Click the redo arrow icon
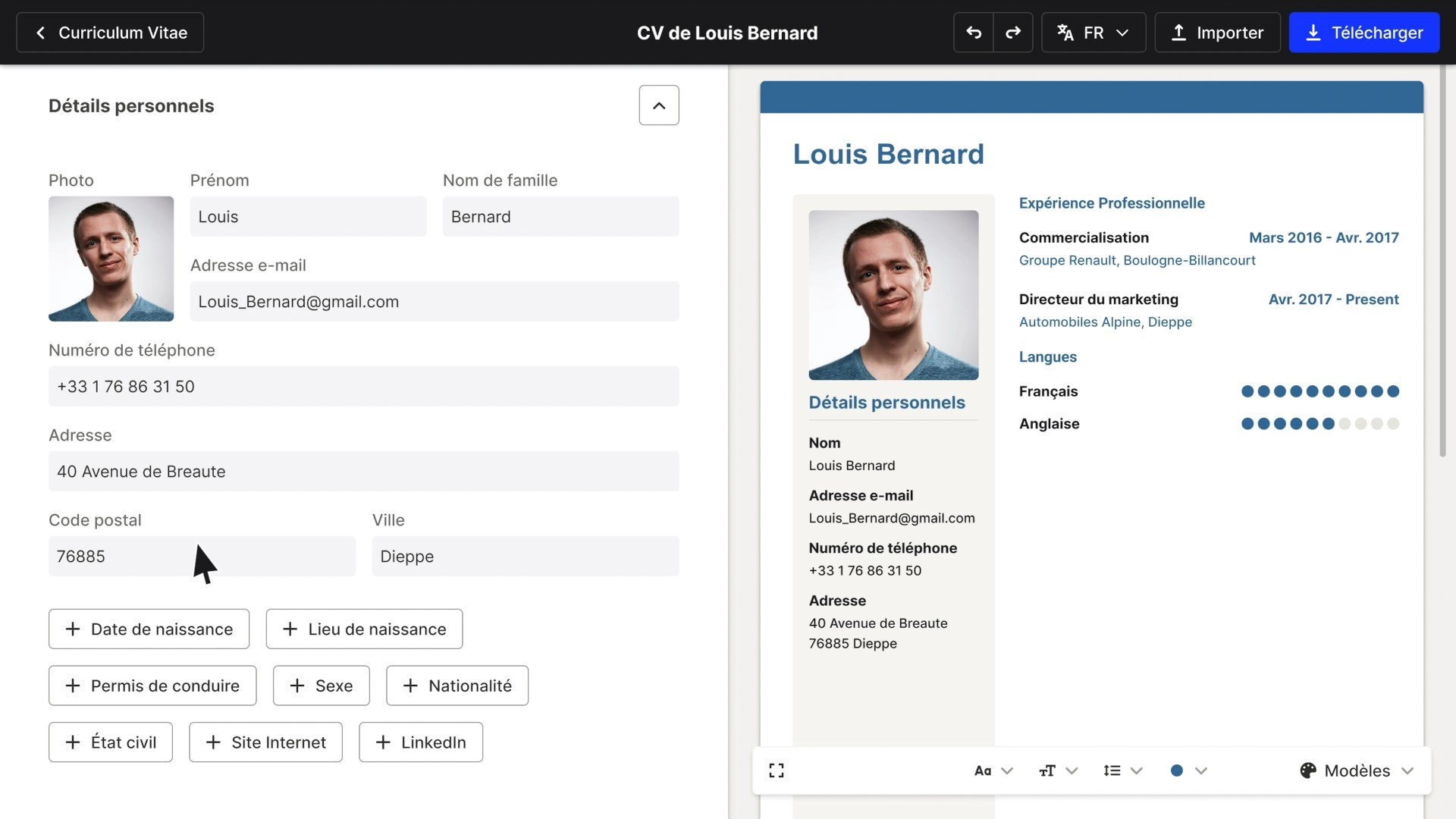The height and width of the screenshot is (819, 1456). point(1013,33)
